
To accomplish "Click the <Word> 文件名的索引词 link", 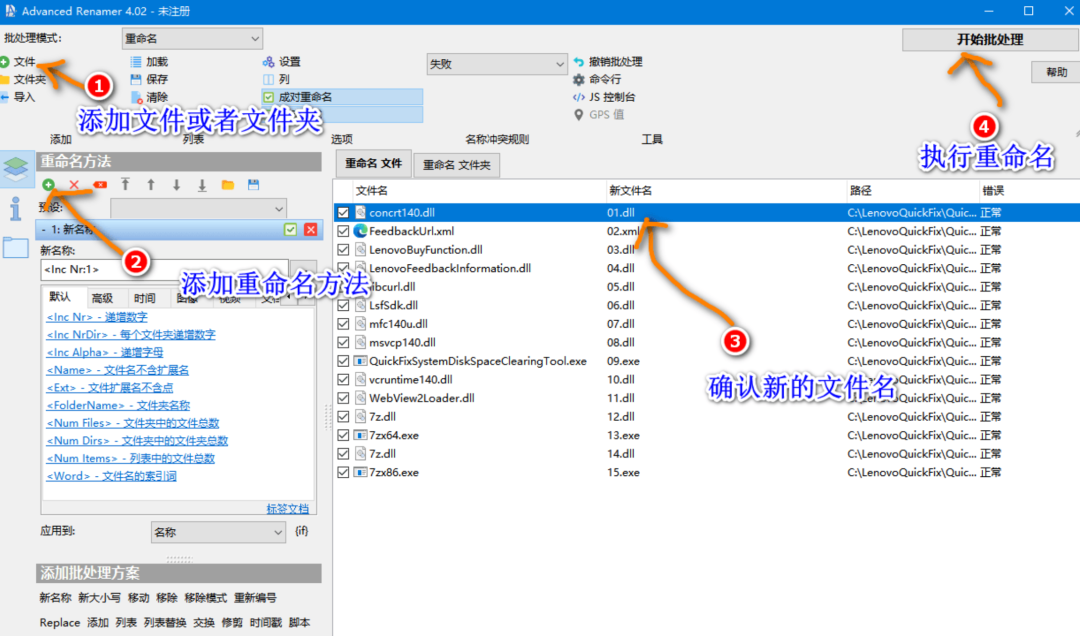I will tap(111, 476).
